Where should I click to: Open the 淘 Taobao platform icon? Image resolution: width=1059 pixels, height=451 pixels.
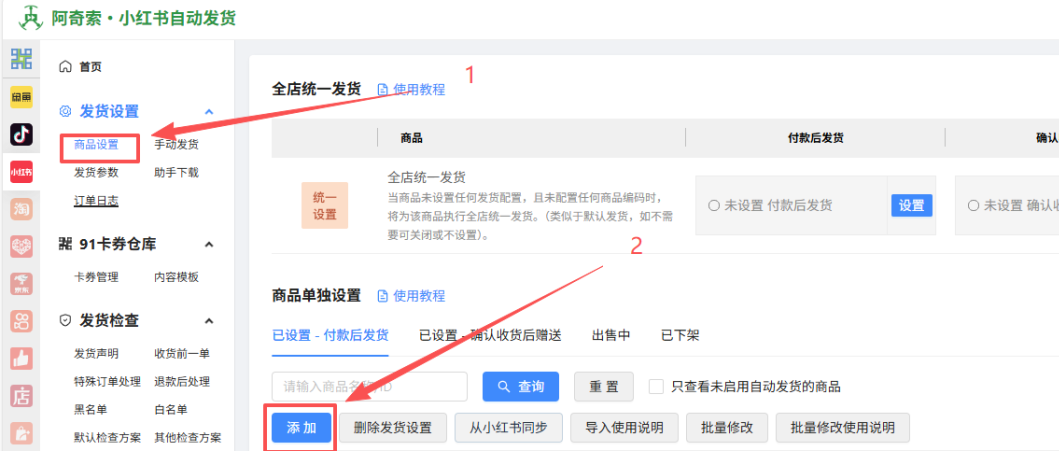[x=21, y=210]
